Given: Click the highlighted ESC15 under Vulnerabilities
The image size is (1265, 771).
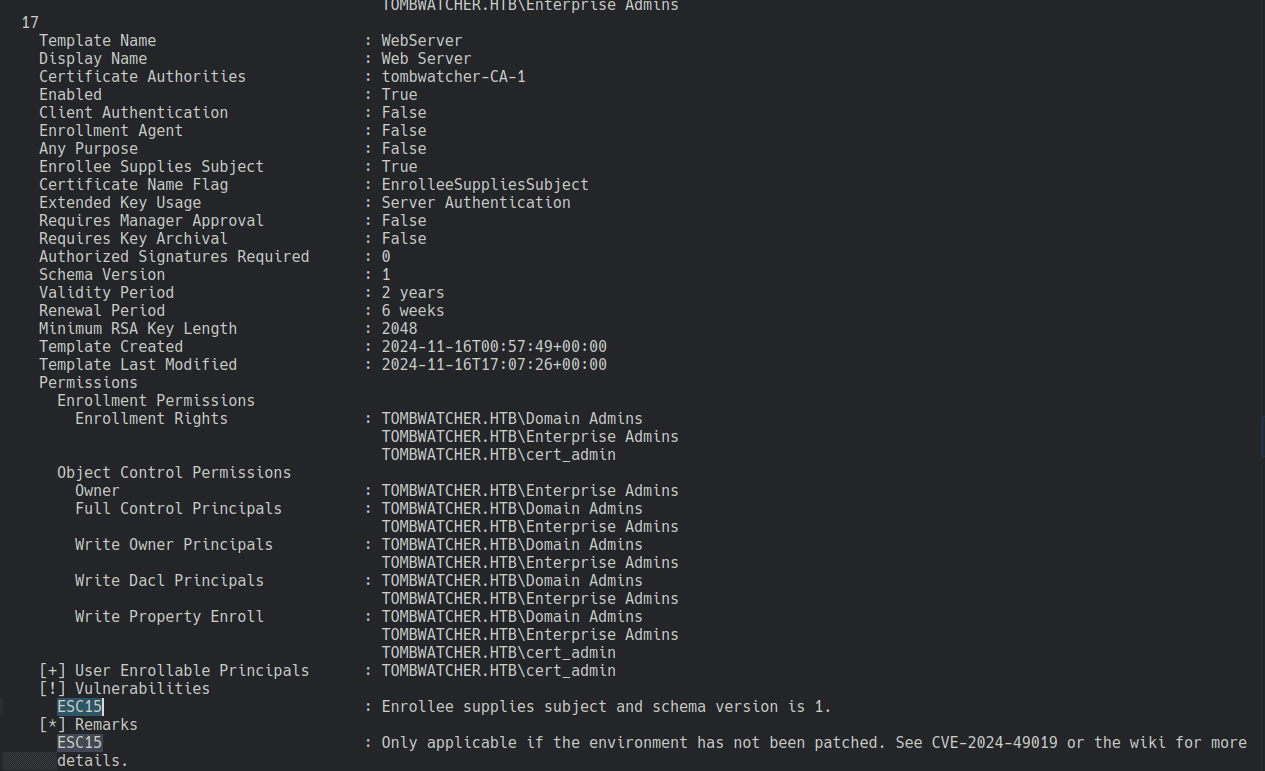Looking at the screenshot, I should 80,707.
